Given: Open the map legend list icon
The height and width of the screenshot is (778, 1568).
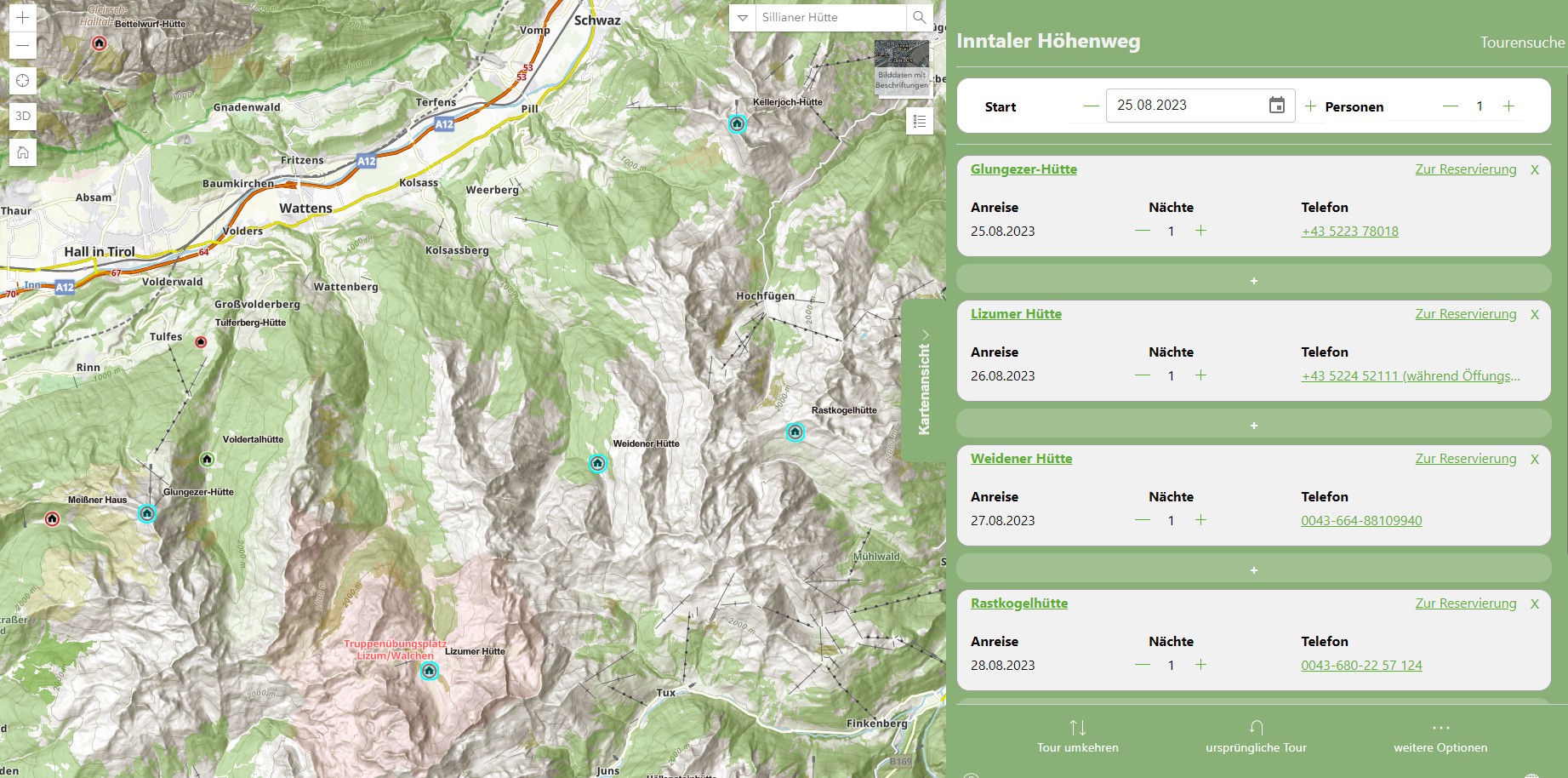Looking at the screenshot, I should pyautogui.click(x=920, y=121).
